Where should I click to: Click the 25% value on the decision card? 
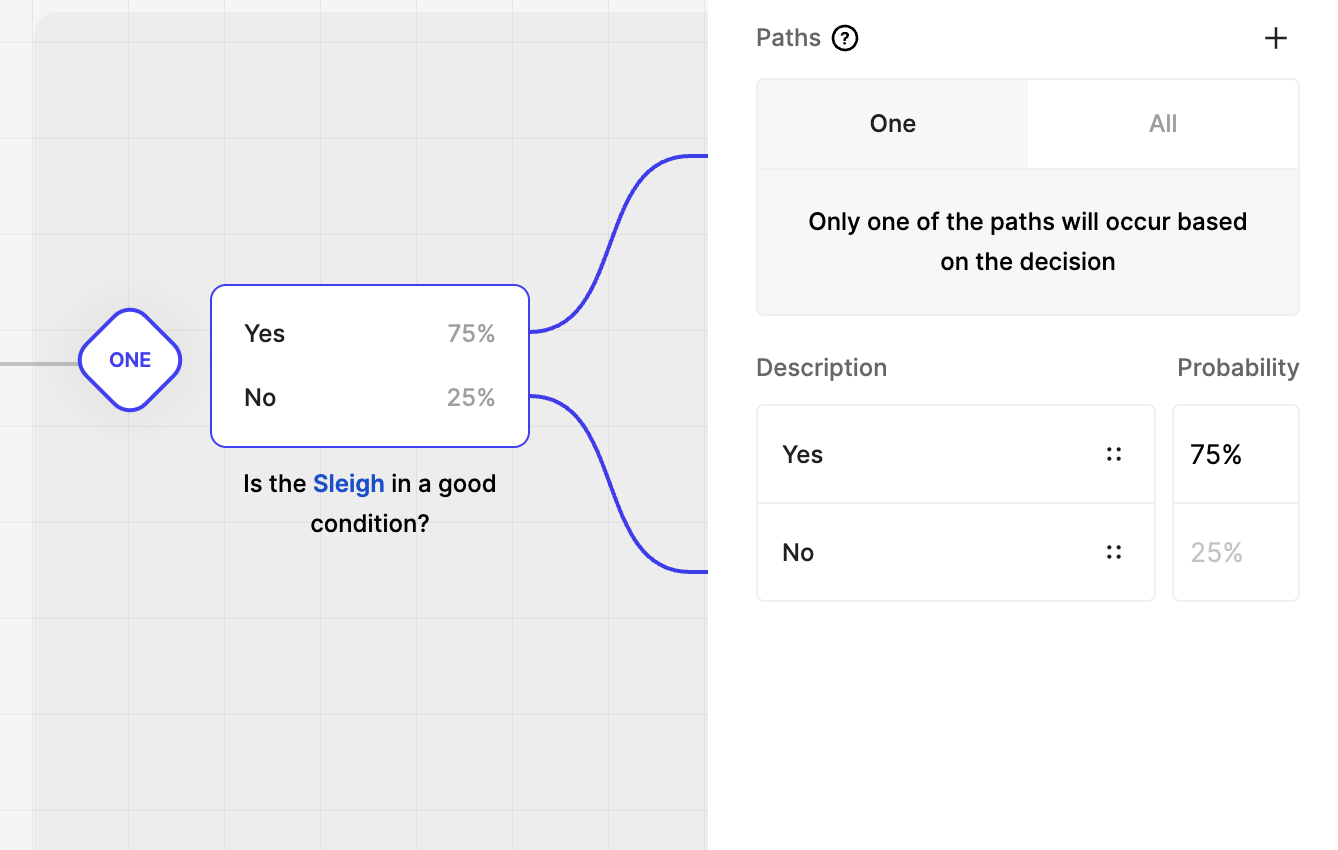[471, 398]
